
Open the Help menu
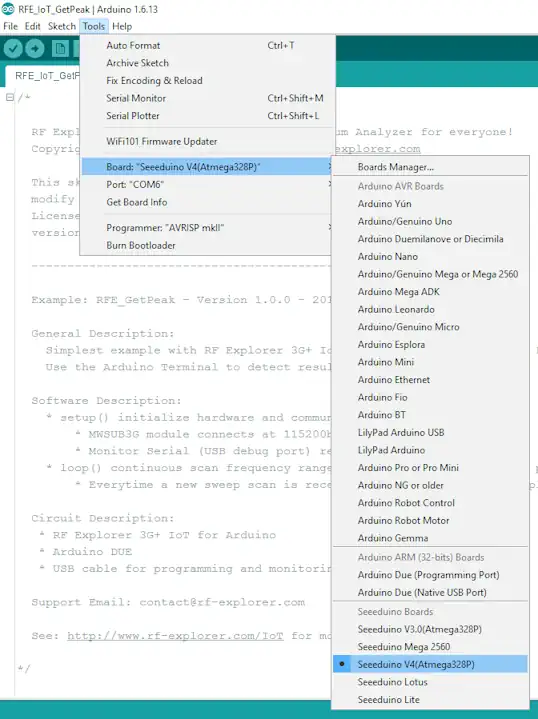122,26
